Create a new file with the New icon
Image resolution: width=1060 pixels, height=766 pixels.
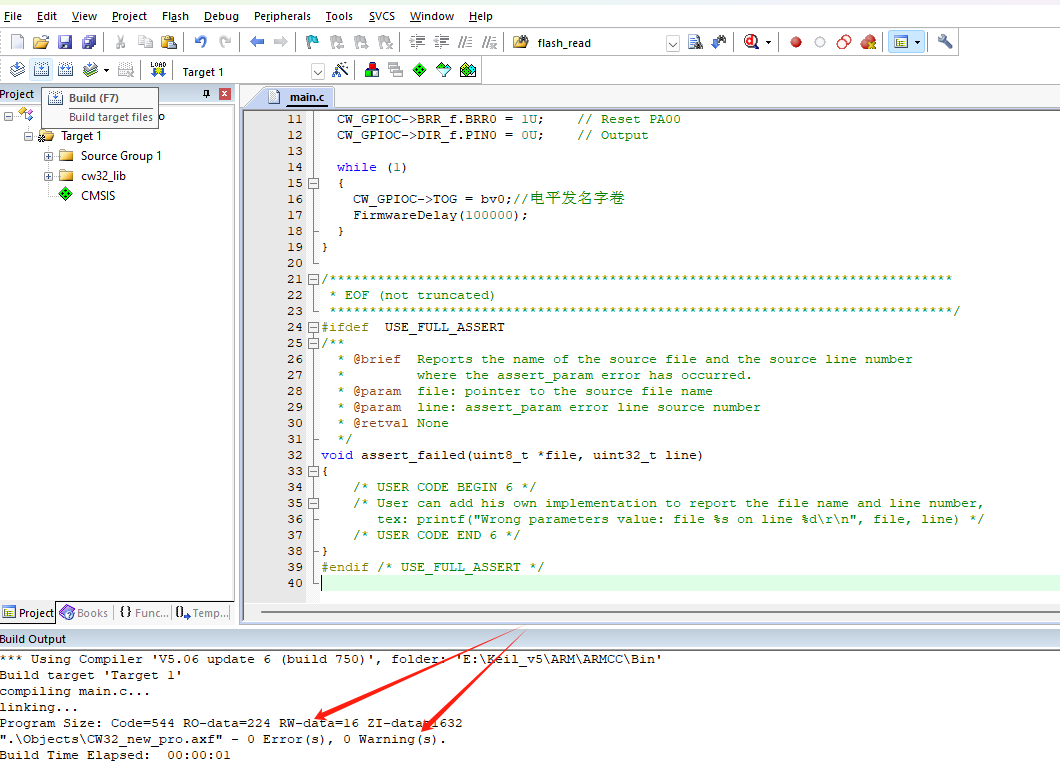click(18, 43)
